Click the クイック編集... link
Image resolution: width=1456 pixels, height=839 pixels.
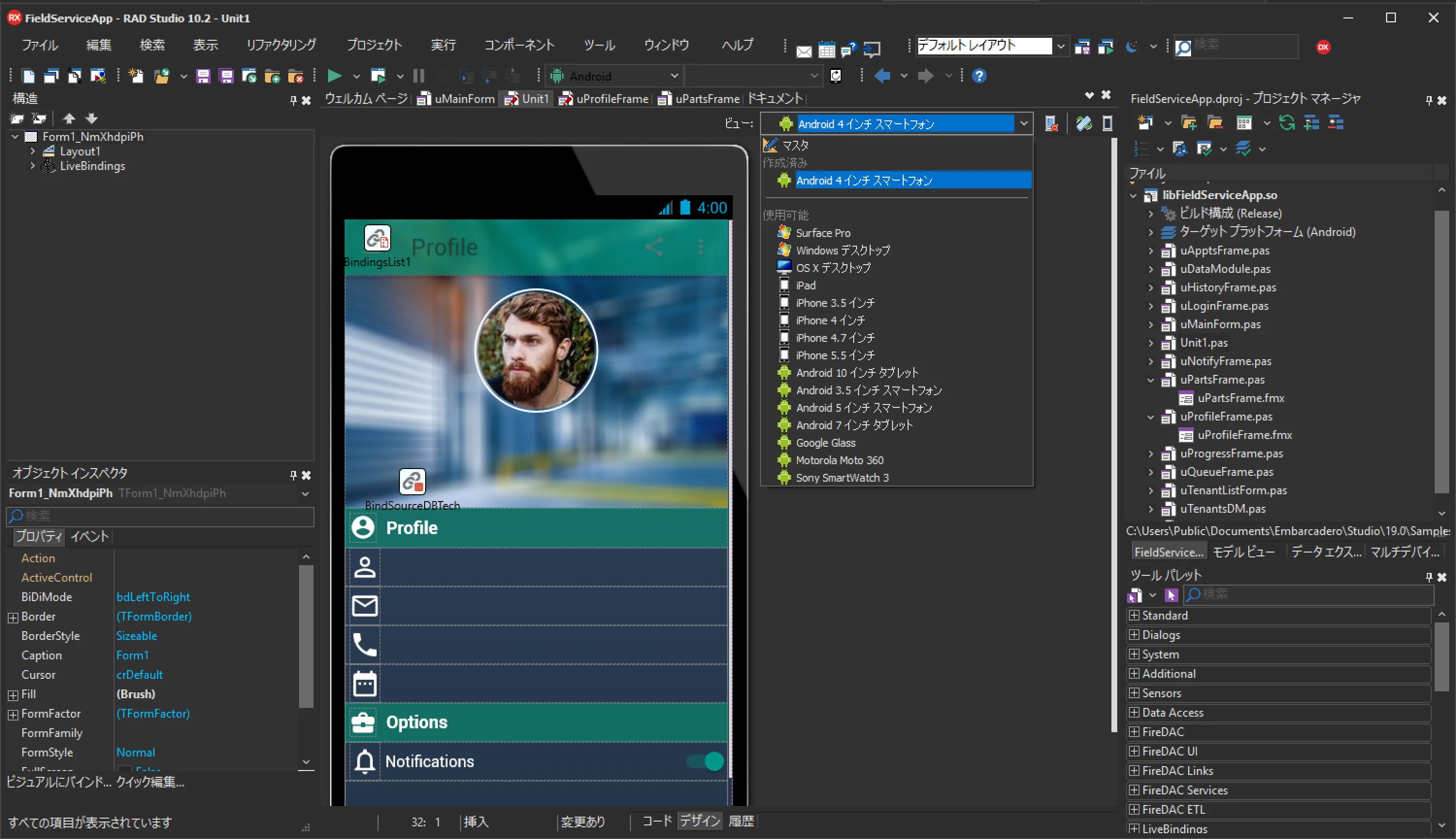150,782
